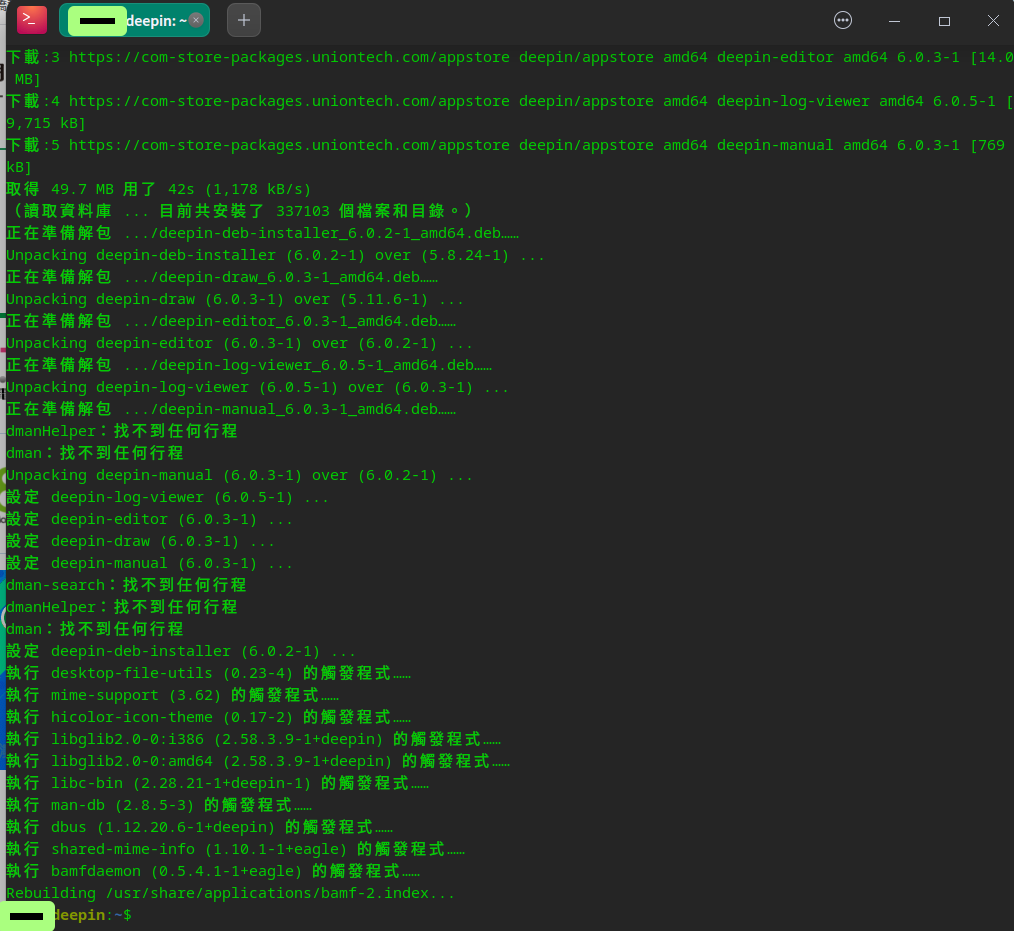Close the deepin Terminal window
Image resolution: width=1014 pixels, height=931 pixels.
tap(992, 19)
